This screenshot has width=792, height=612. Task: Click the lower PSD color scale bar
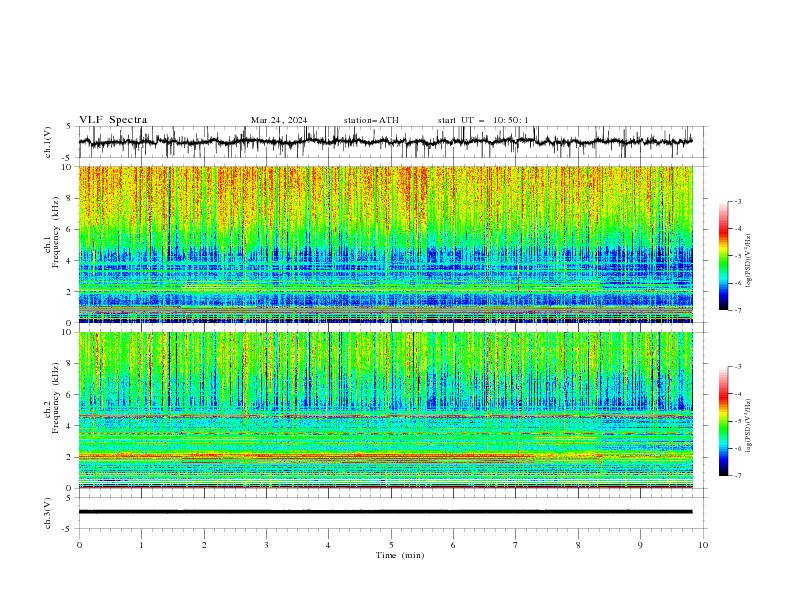pos(723,421)
